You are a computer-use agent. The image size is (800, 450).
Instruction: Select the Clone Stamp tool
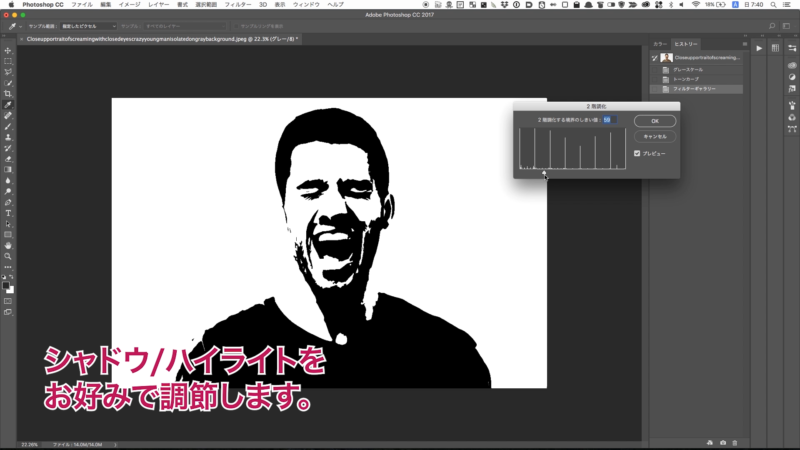8,137
